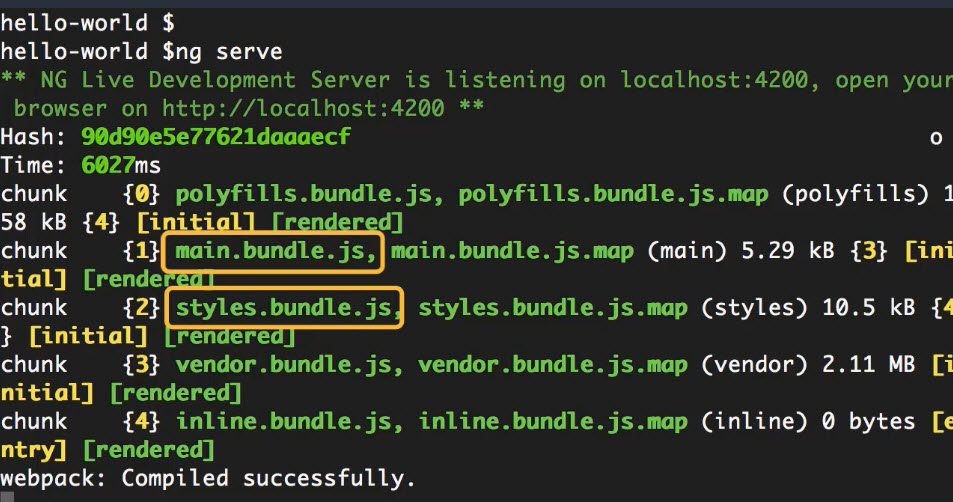Image resolution: width=953 pixels, height=502 pixels.
Task: Click "webpack: Compiled successfully." message
Action: [x=207, y=478]
